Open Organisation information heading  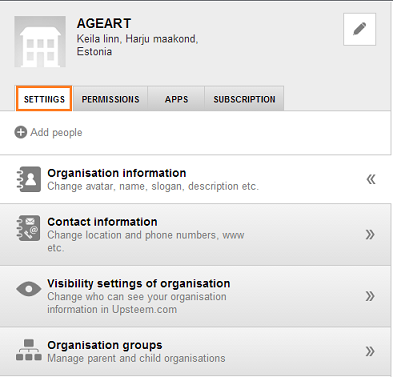(117, 173)
